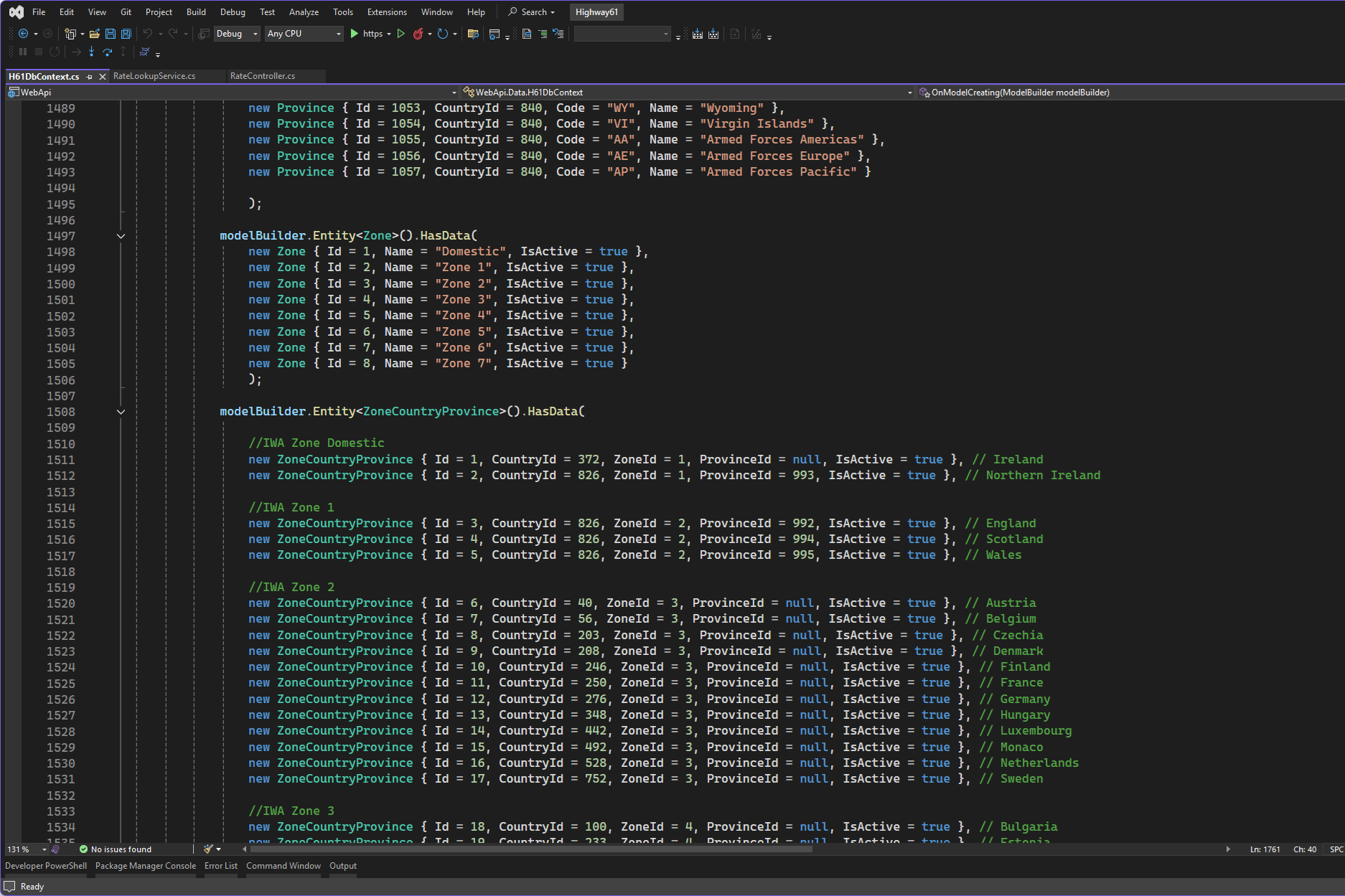Screen dimensions: 1345x896
Task: Collapse the ZoneCountryProvince HasData code block
Action: (121, 412)
